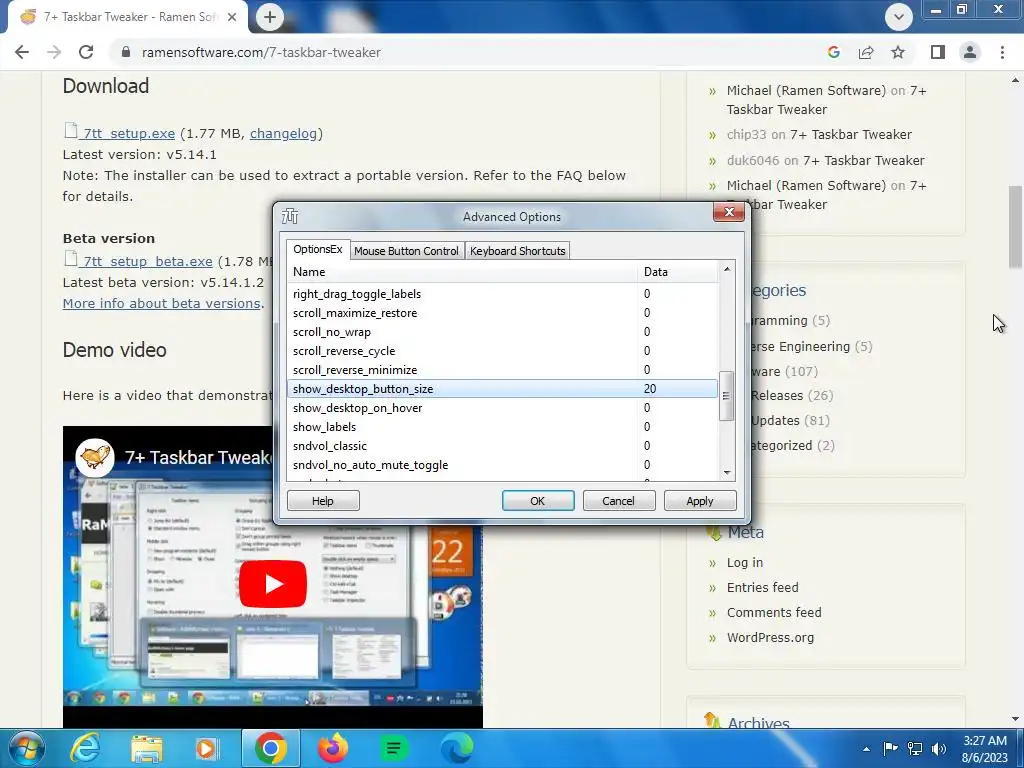Click the share page icon

(x=866, y=52)
